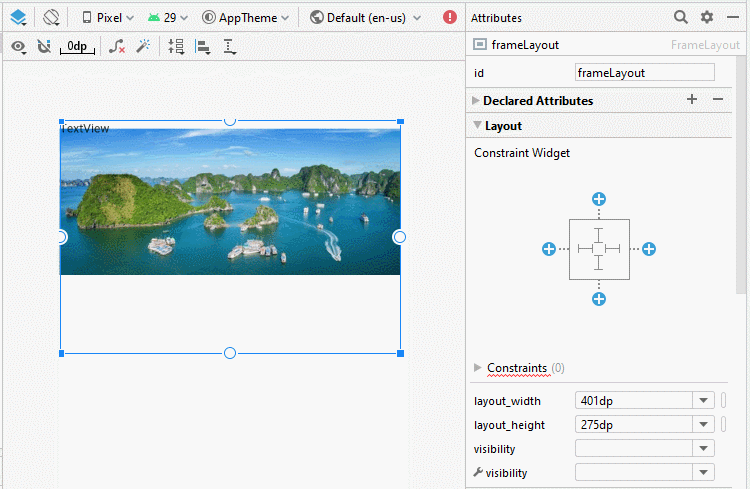750x489 pixels.
Task: Remove a declared attribute with minus
Action: (717, 100)
